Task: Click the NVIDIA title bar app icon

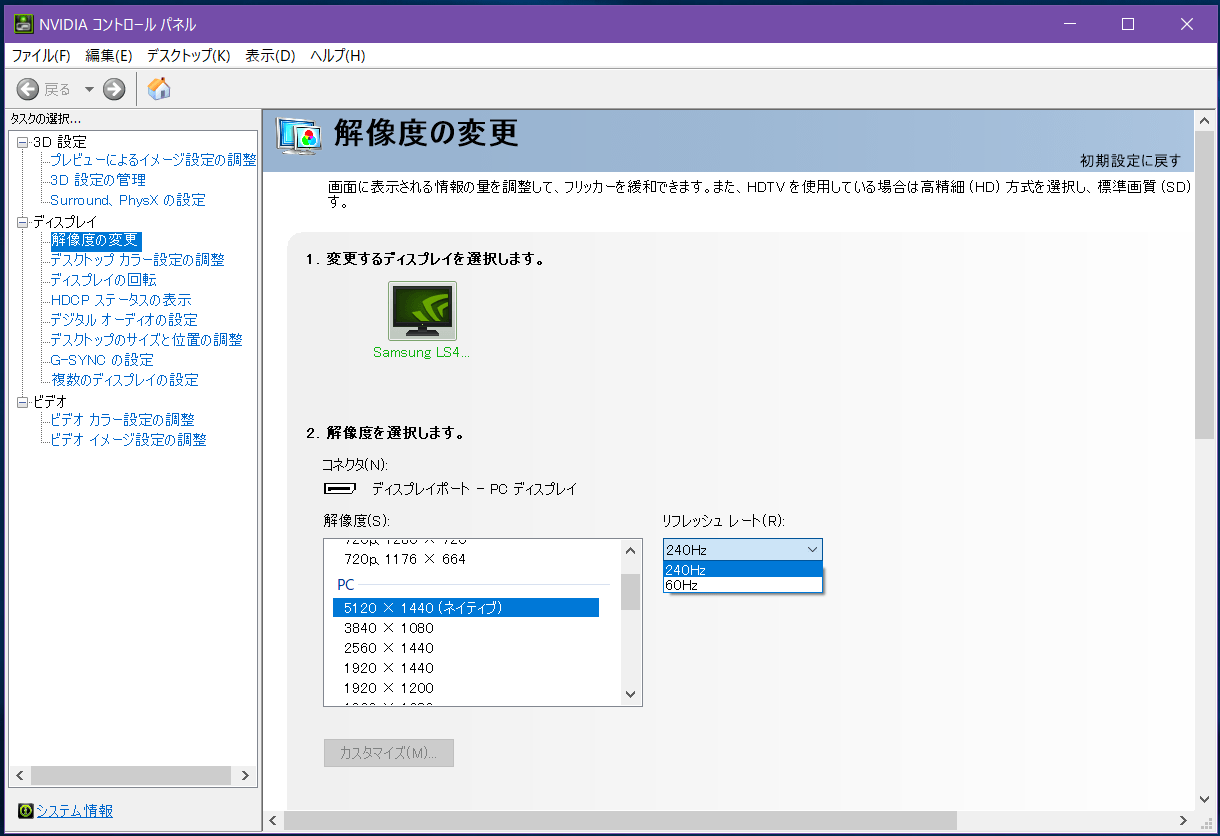Action: pyautogui.click(x=24, y=24)
